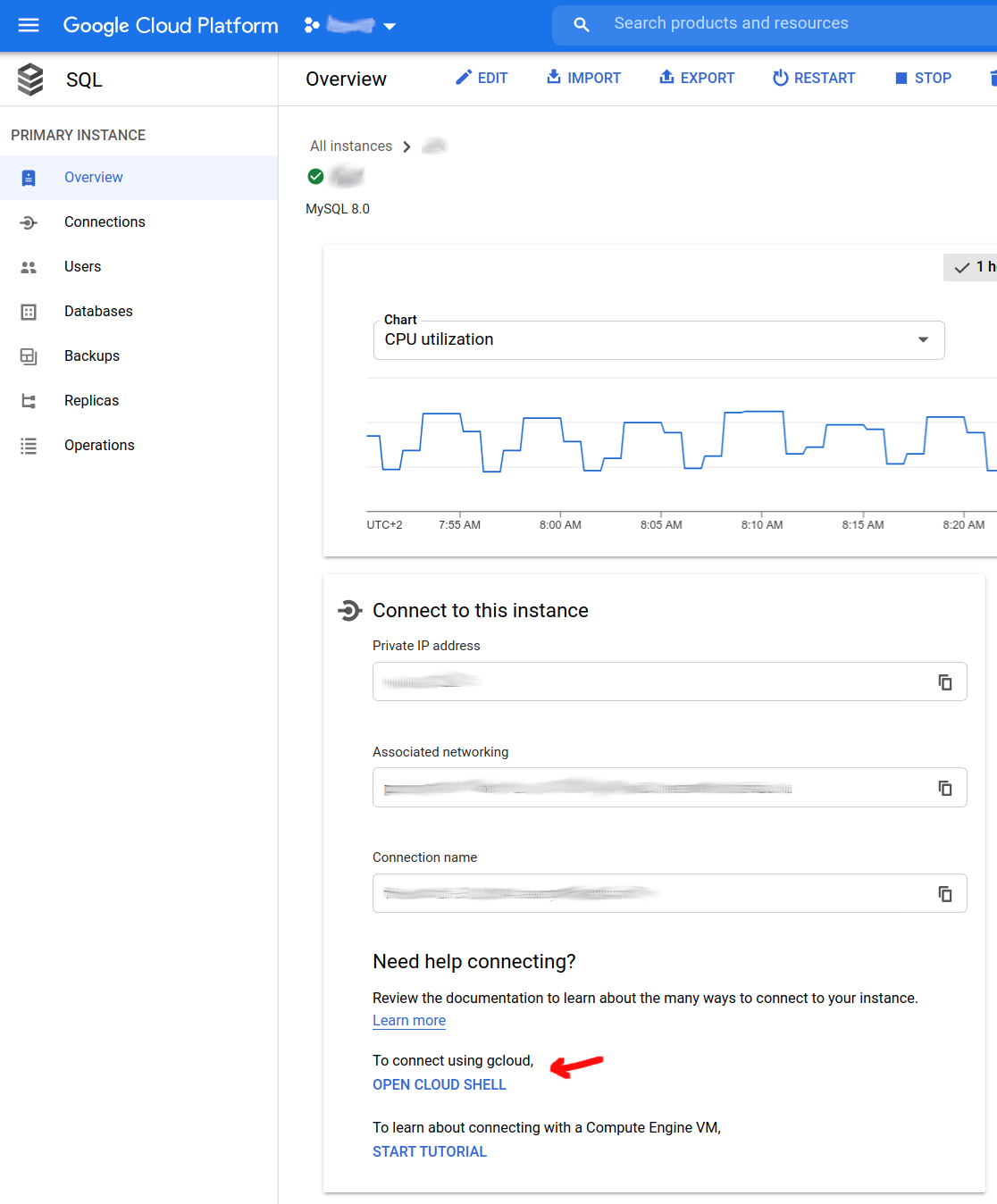This screenshot has height=1204, width=997.
Task: Click the Need help connecting? heading
Action: click(474, 962)
